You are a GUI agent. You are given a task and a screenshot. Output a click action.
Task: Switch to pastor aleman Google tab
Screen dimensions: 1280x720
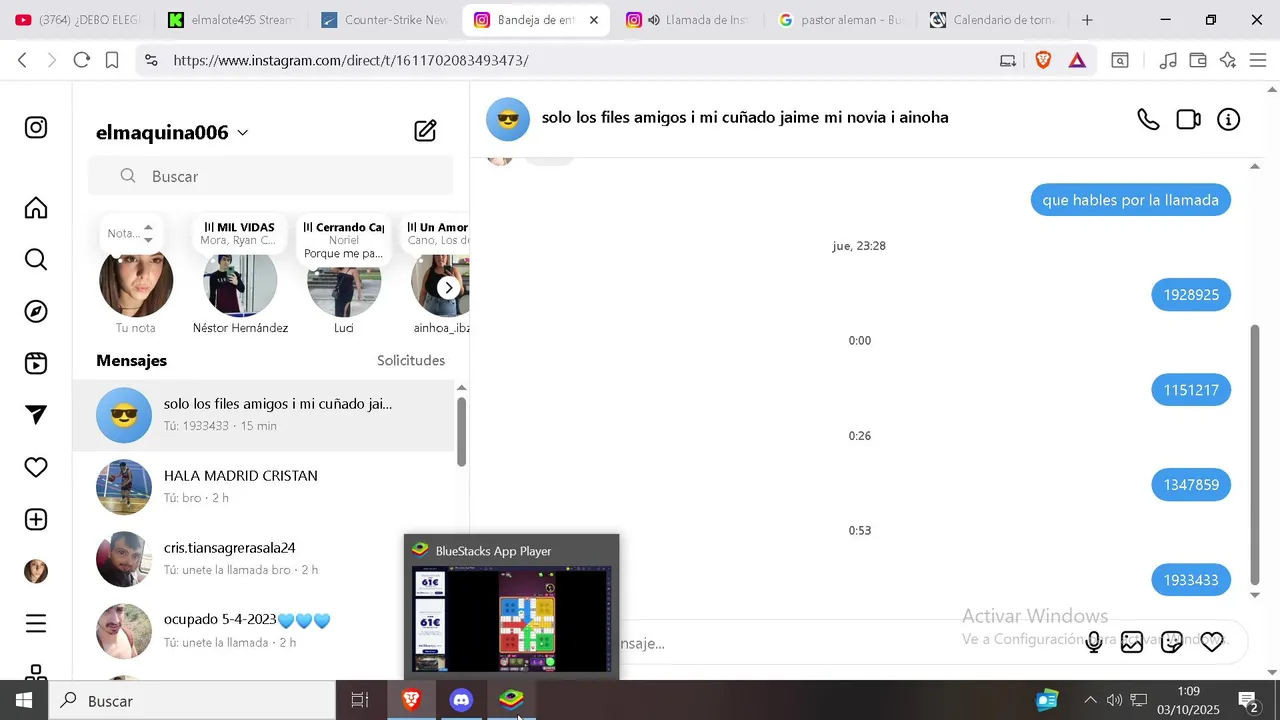841,20
